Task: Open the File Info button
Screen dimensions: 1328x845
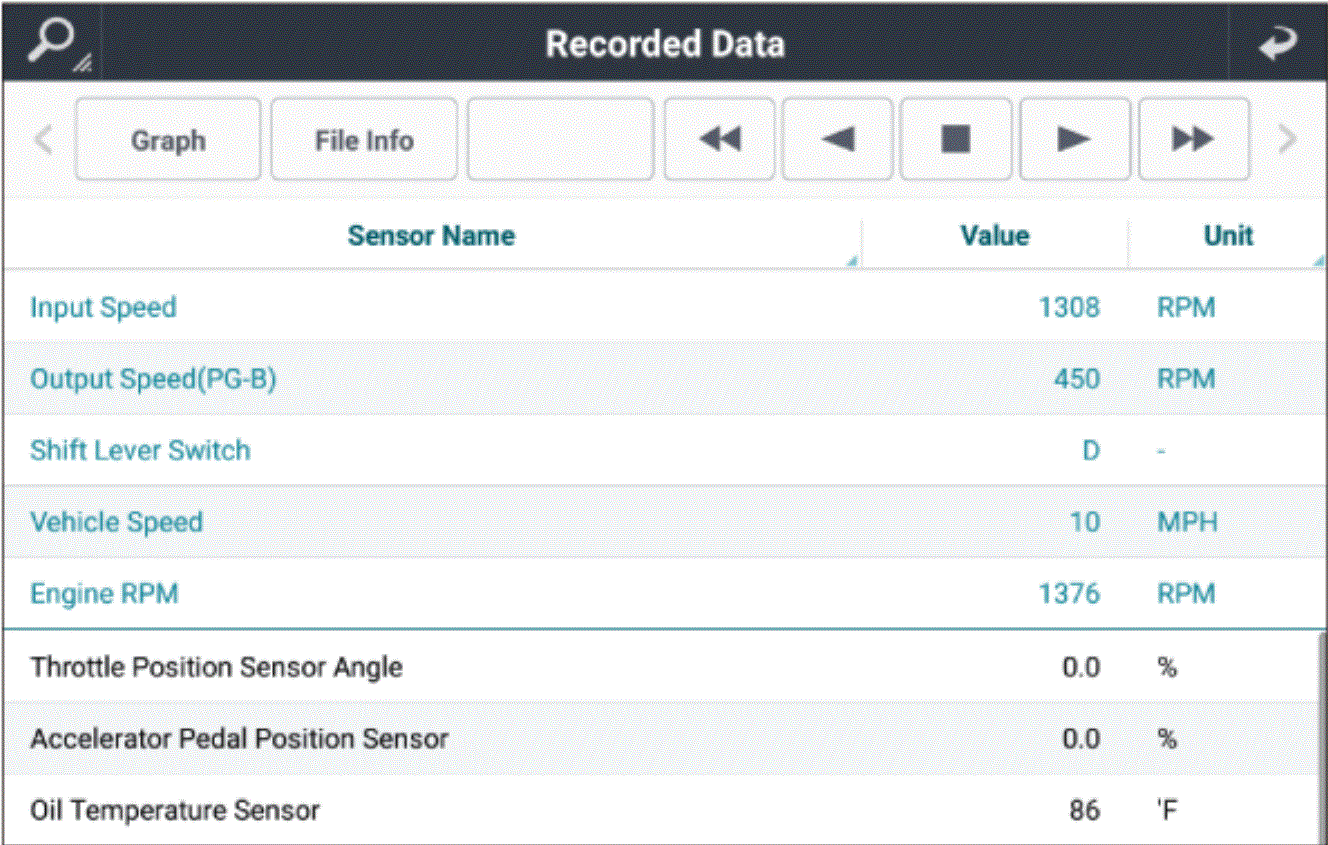Action: (x=364, y=139)
